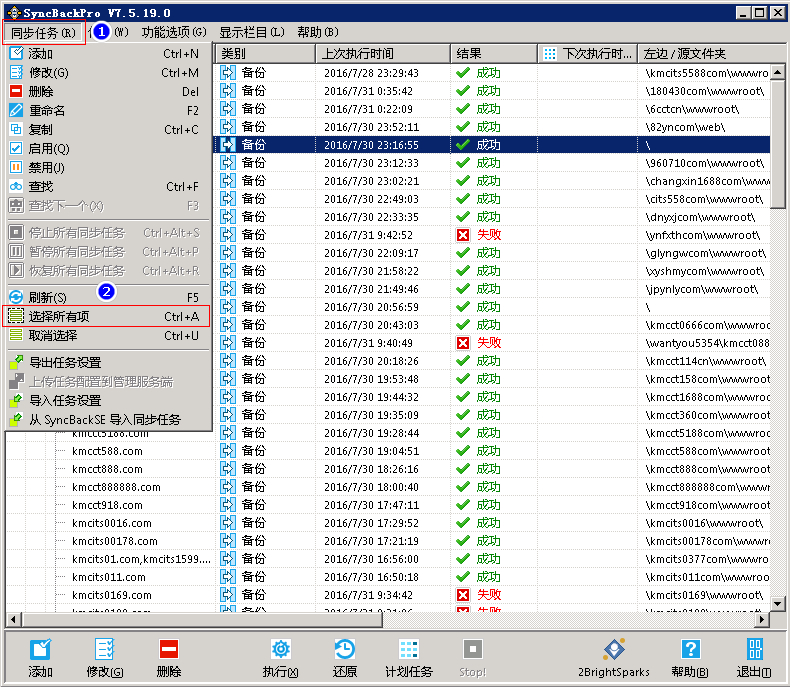The image size is (790, 687).
Task: Open 计划任务 scheduler icon
Action: (409, 649)
